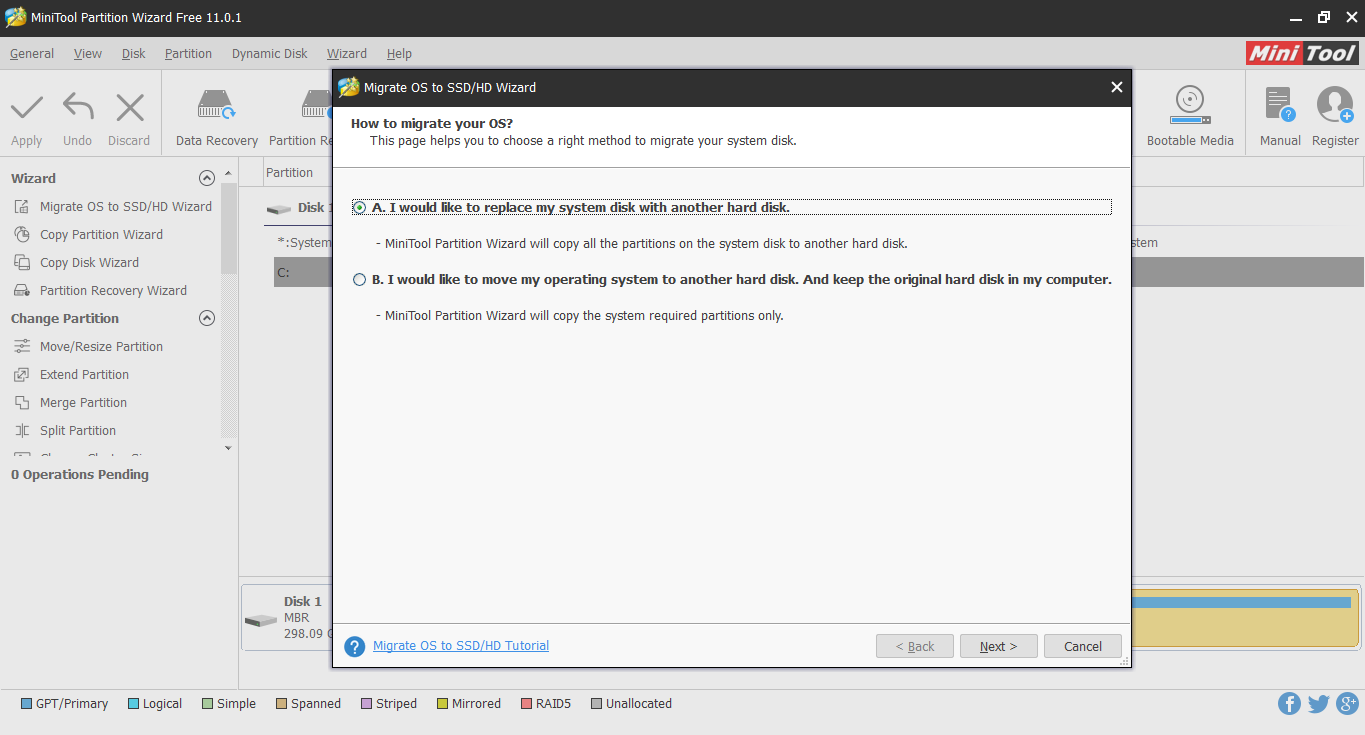1365x735 pixels.
Task: Collapse the Change Partition section
Action: point(207,317)
